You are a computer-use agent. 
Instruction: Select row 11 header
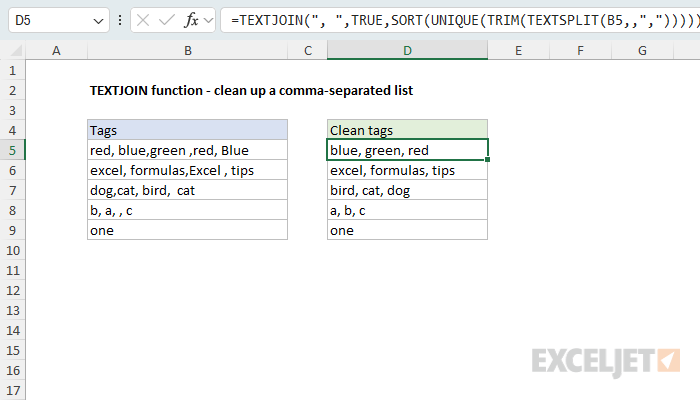12,271
